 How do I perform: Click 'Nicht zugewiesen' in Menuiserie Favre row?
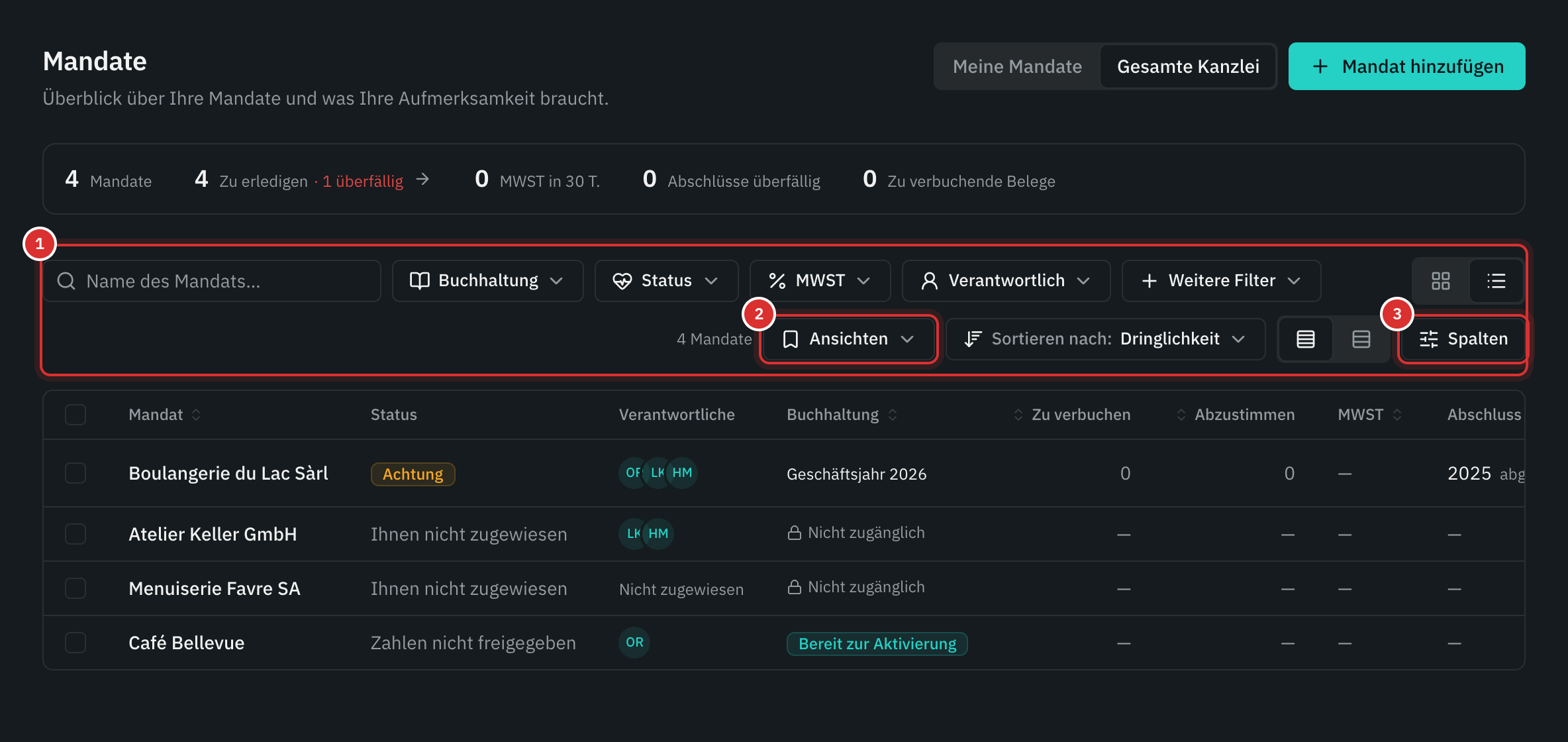[x=681, y=590]
